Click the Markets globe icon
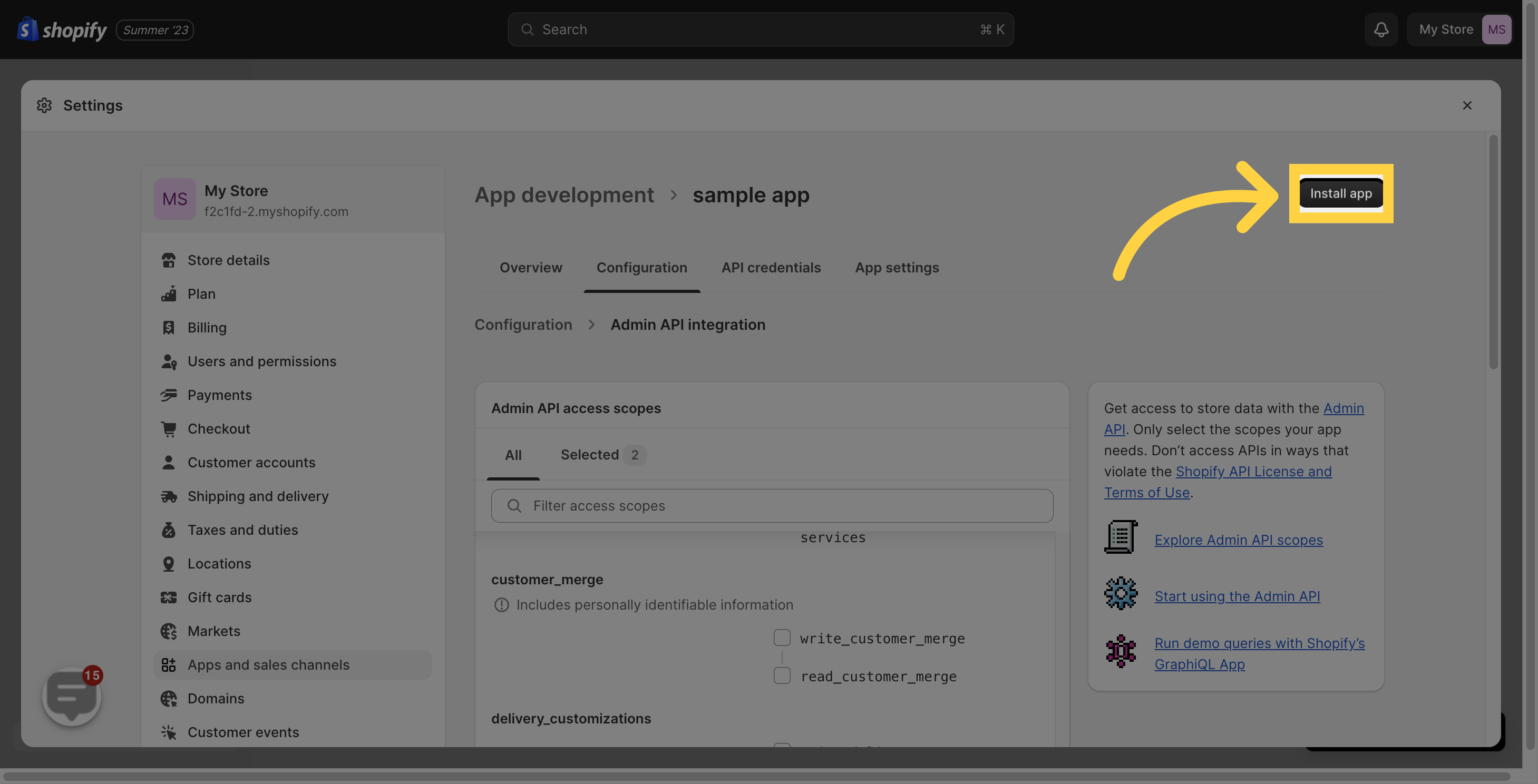Image resolution: width=1538 pixels, height=784 pixels. point(168,631)
